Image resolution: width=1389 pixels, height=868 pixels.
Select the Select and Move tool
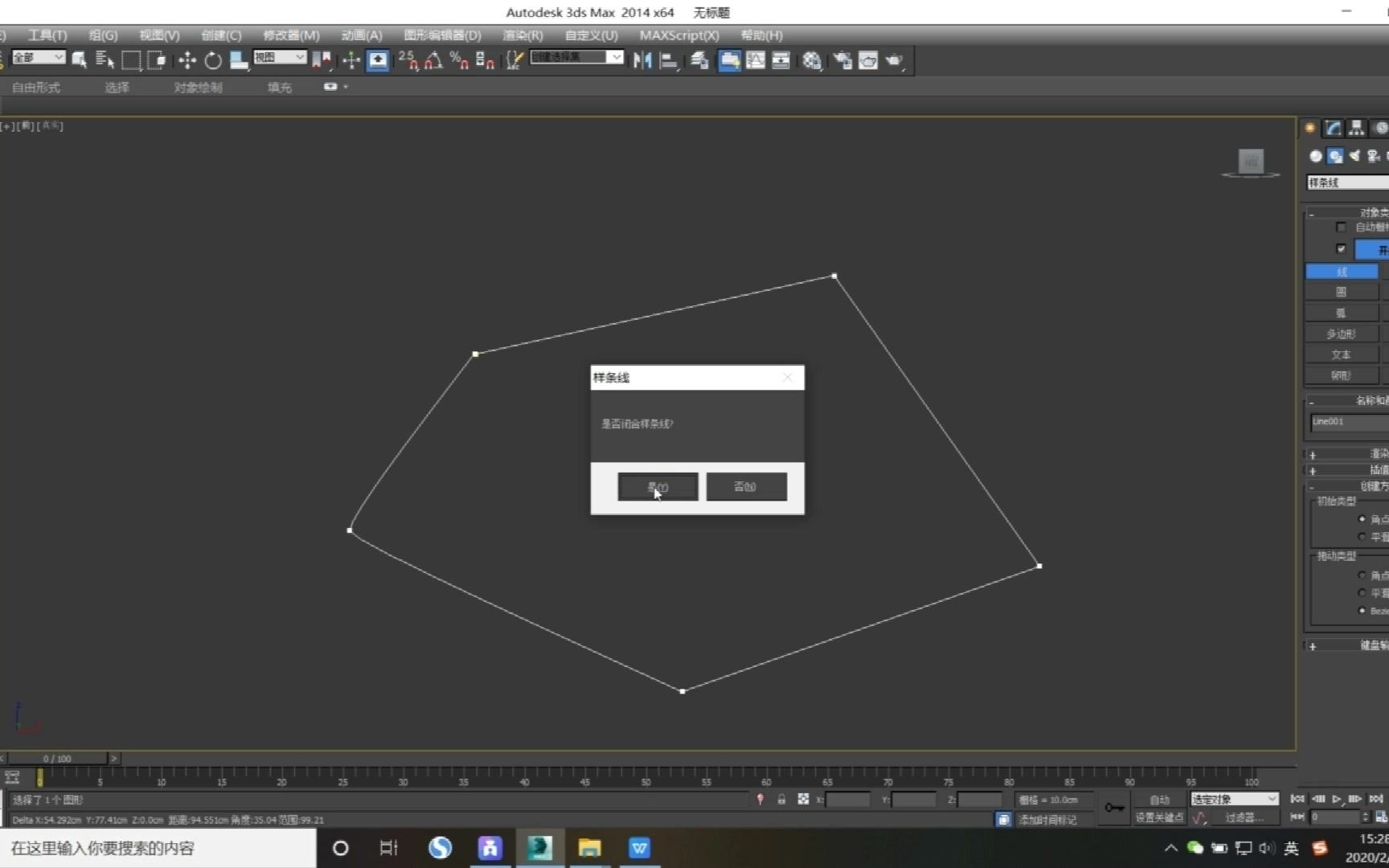(187, 60)
